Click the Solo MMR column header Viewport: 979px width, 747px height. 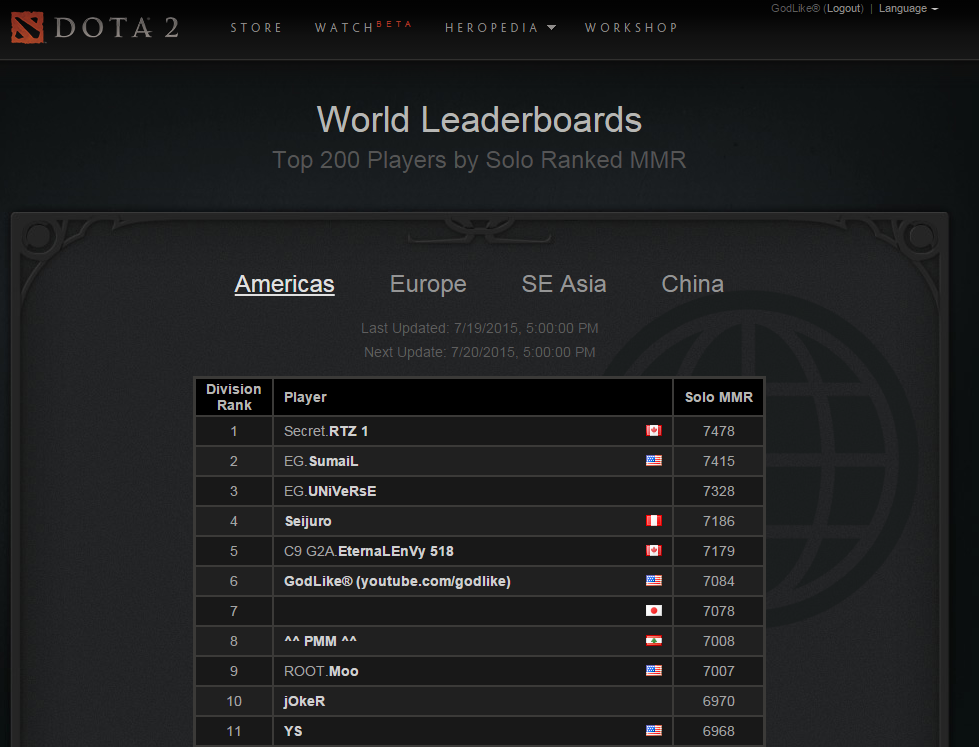[x=719, y=397]
